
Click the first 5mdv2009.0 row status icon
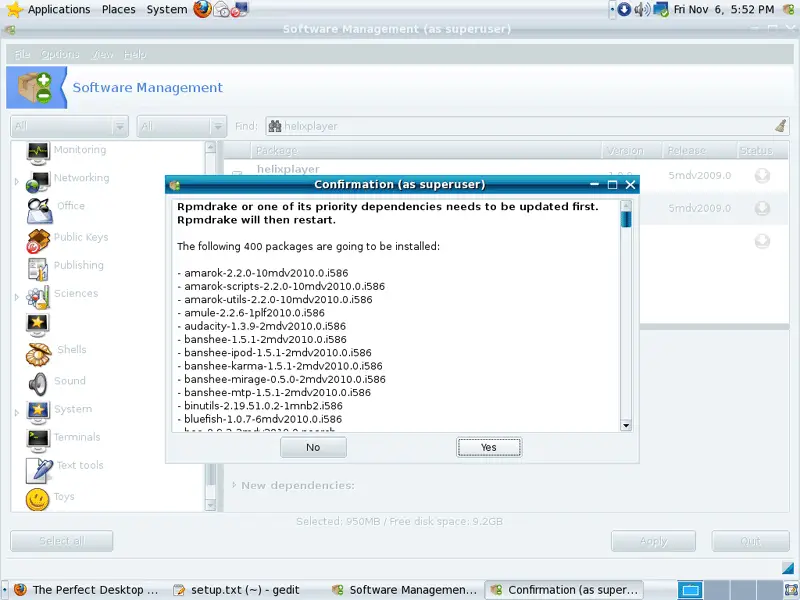(x=762, y=176)
